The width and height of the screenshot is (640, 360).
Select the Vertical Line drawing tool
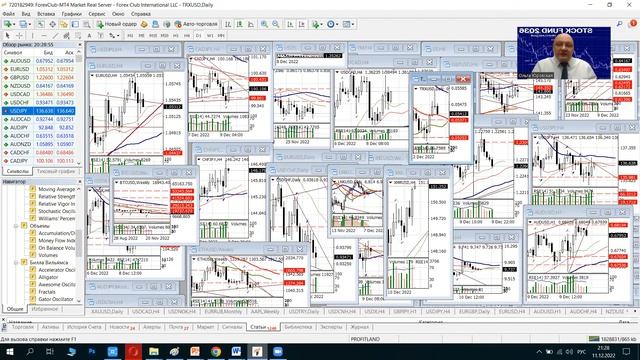tap(33, 36)
